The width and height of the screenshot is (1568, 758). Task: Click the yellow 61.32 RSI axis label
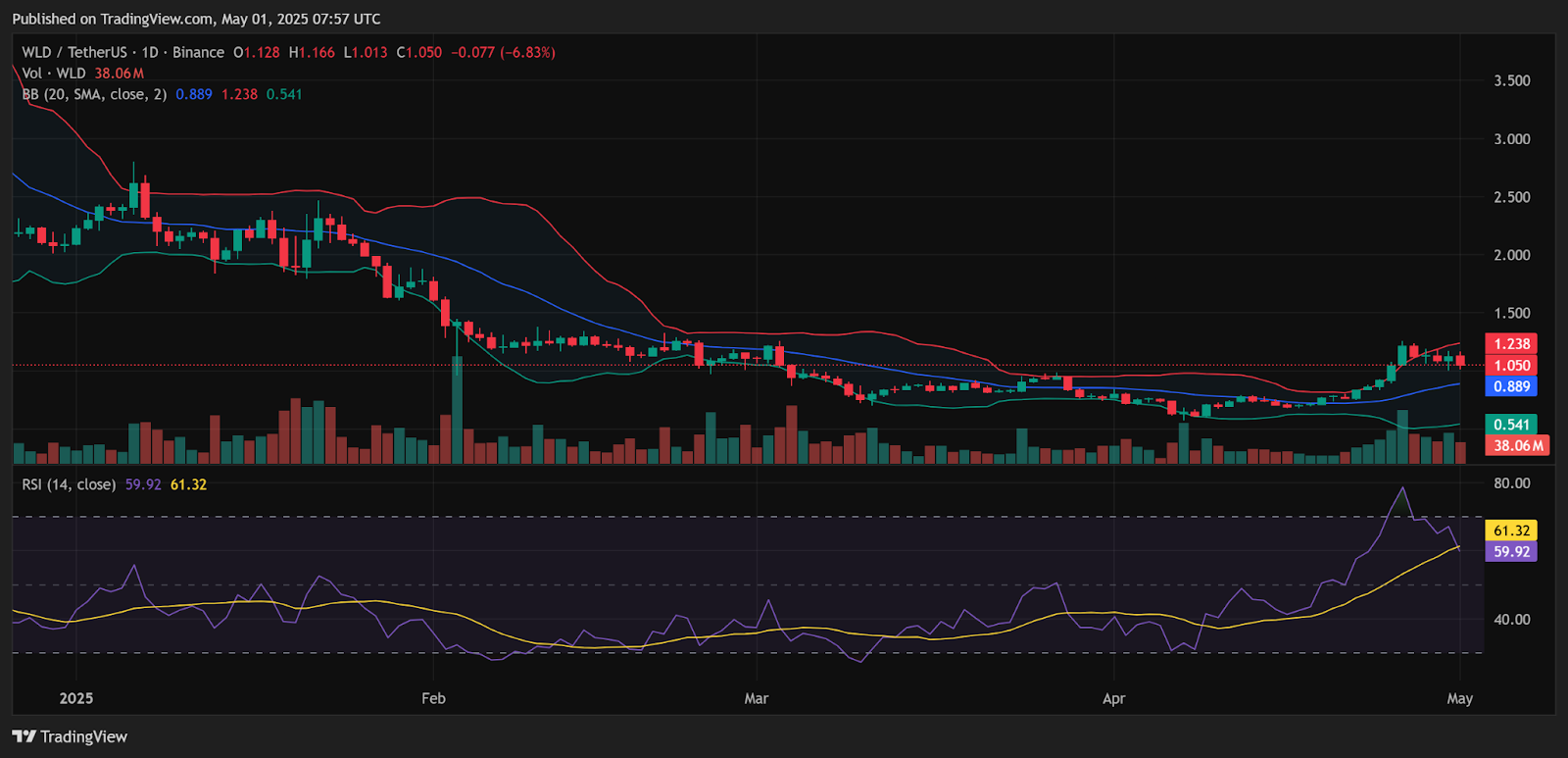click(x=1511, y=531)
